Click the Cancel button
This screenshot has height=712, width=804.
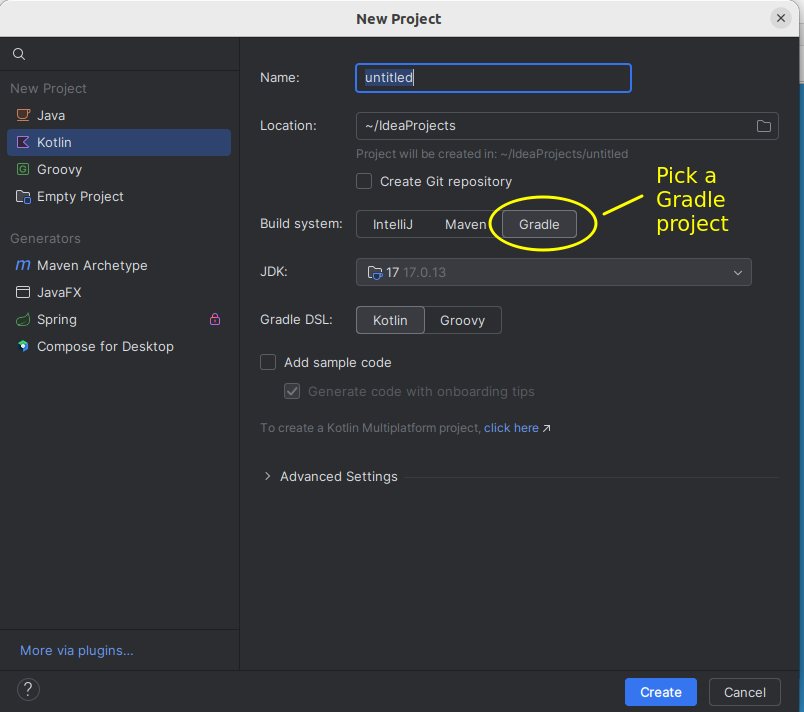point(745,692)
